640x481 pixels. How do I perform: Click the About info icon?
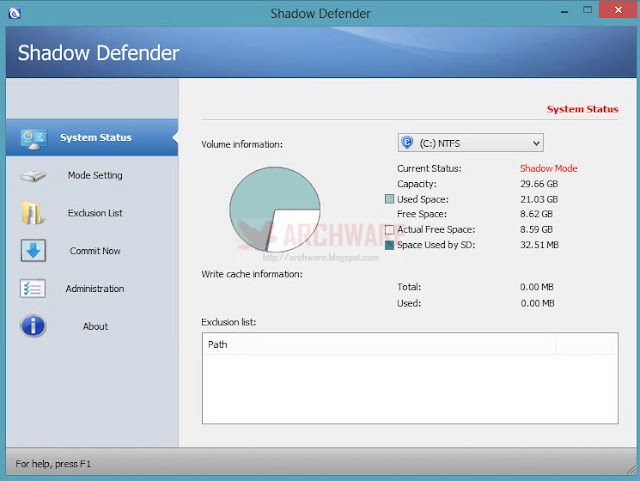point(33,326)
